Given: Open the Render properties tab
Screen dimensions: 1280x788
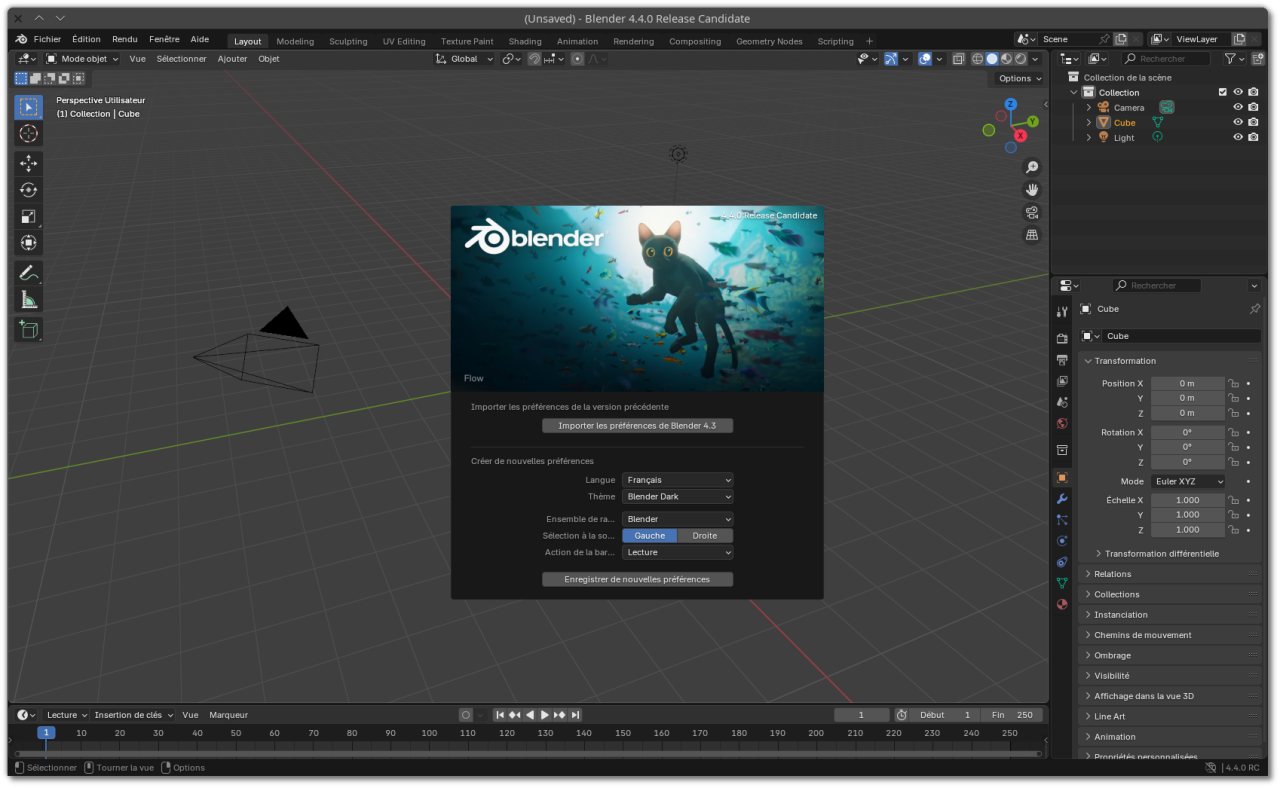Looking at the screenshot, I should (1062, 339).
